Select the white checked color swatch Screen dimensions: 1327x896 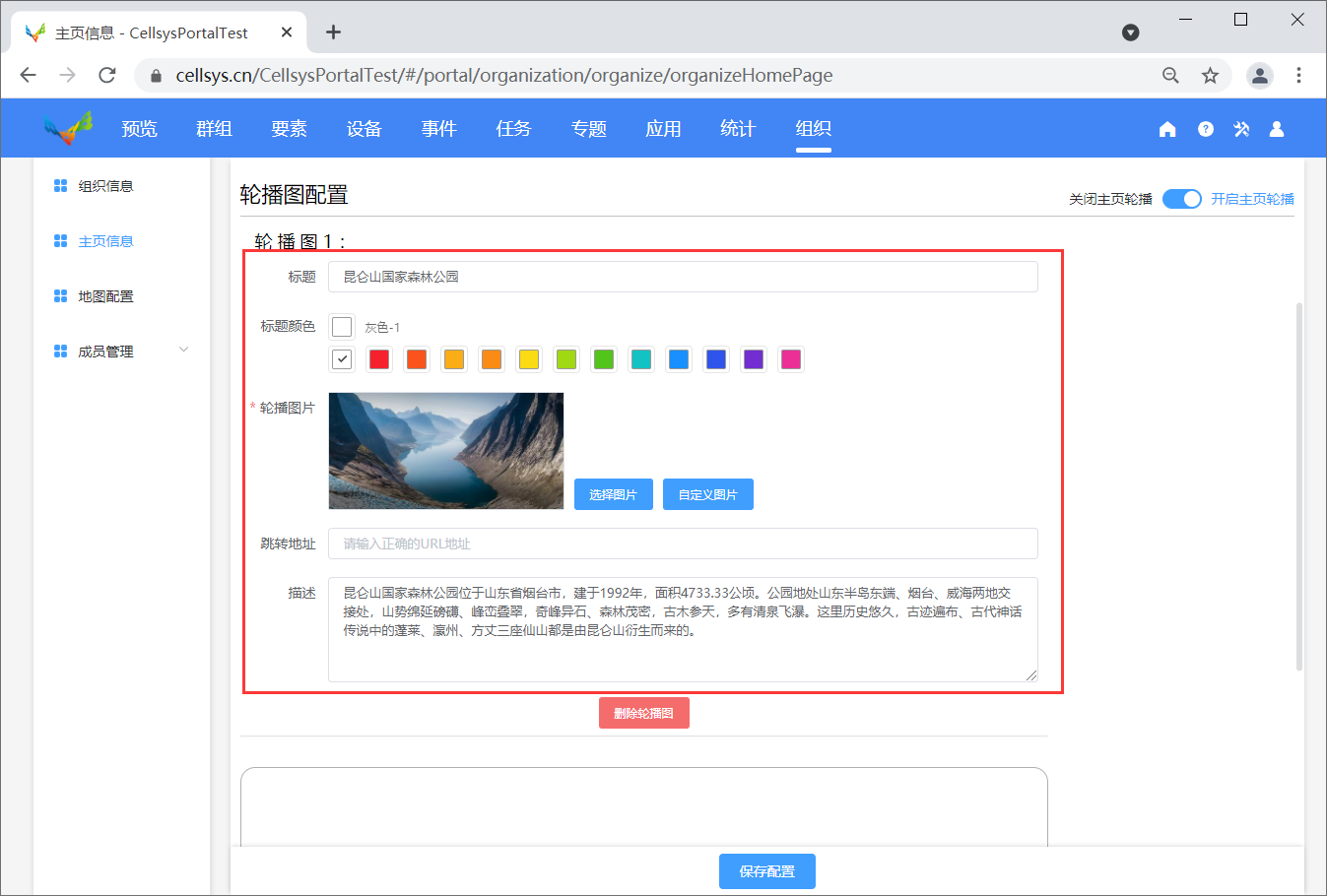(342, 359)
